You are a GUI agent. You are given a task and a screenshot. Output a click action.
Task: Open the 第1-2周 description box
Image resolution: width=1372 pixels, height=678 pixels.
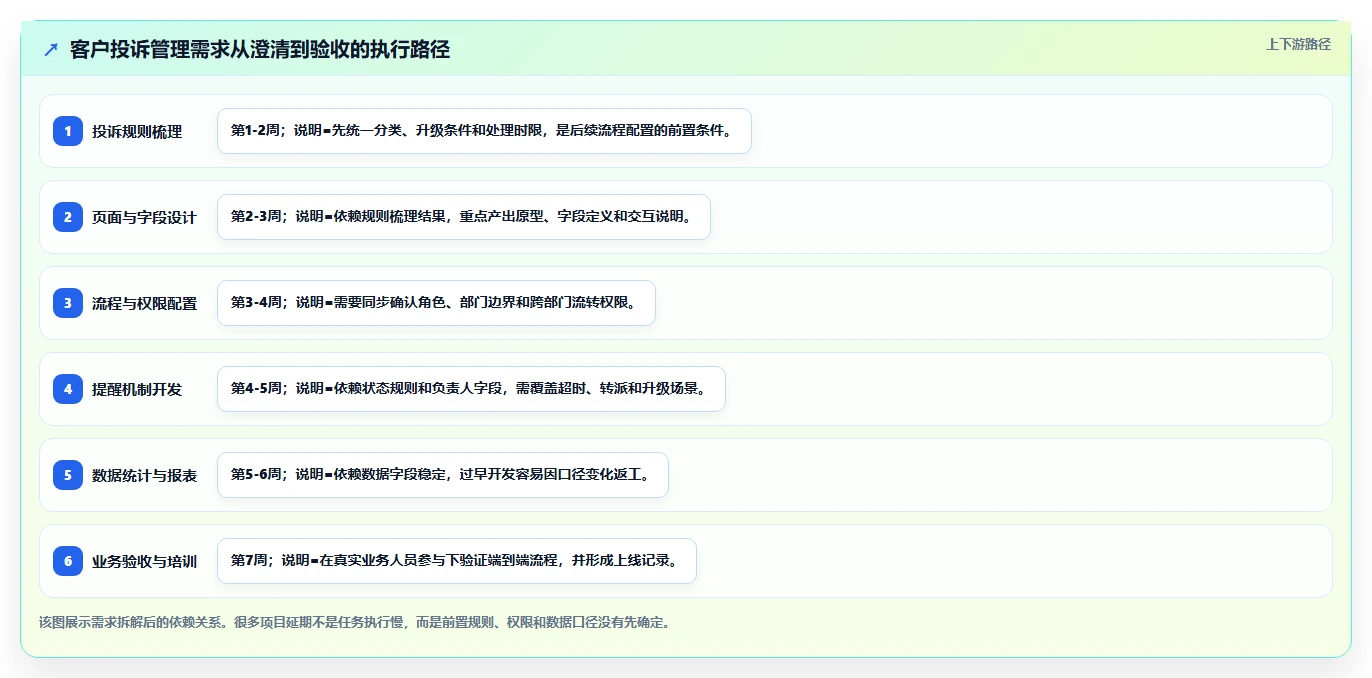[484, 131]
